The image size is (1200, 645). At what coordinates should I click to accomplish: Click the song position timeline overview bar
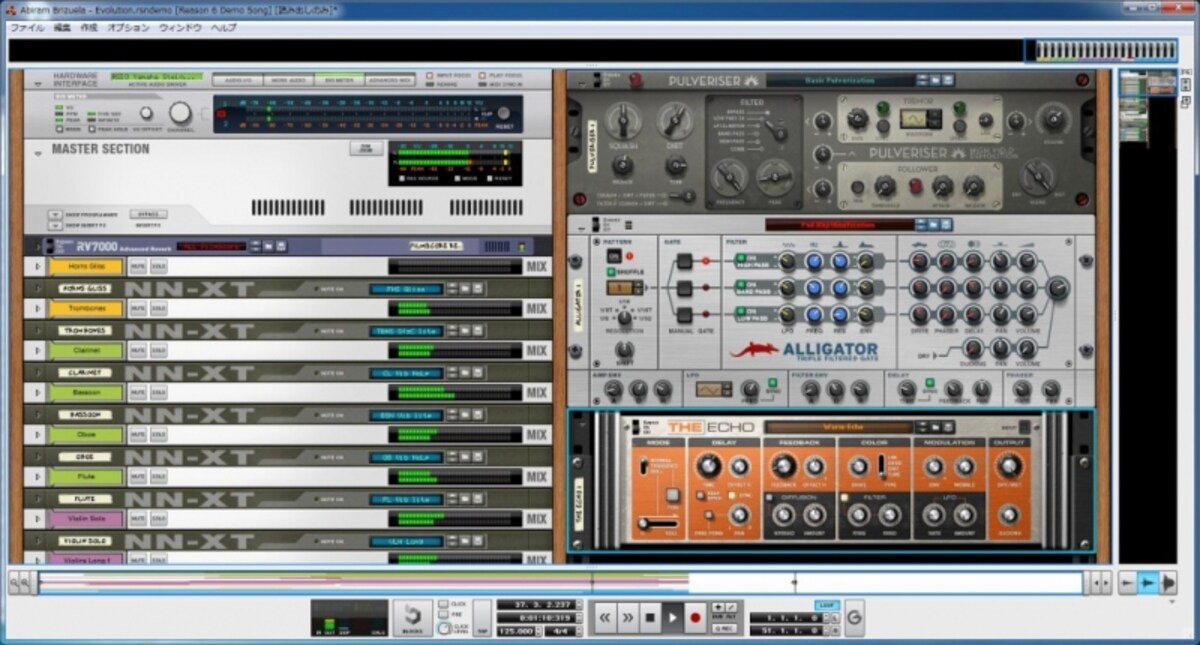pyautogui.click(x=560, y=582)
